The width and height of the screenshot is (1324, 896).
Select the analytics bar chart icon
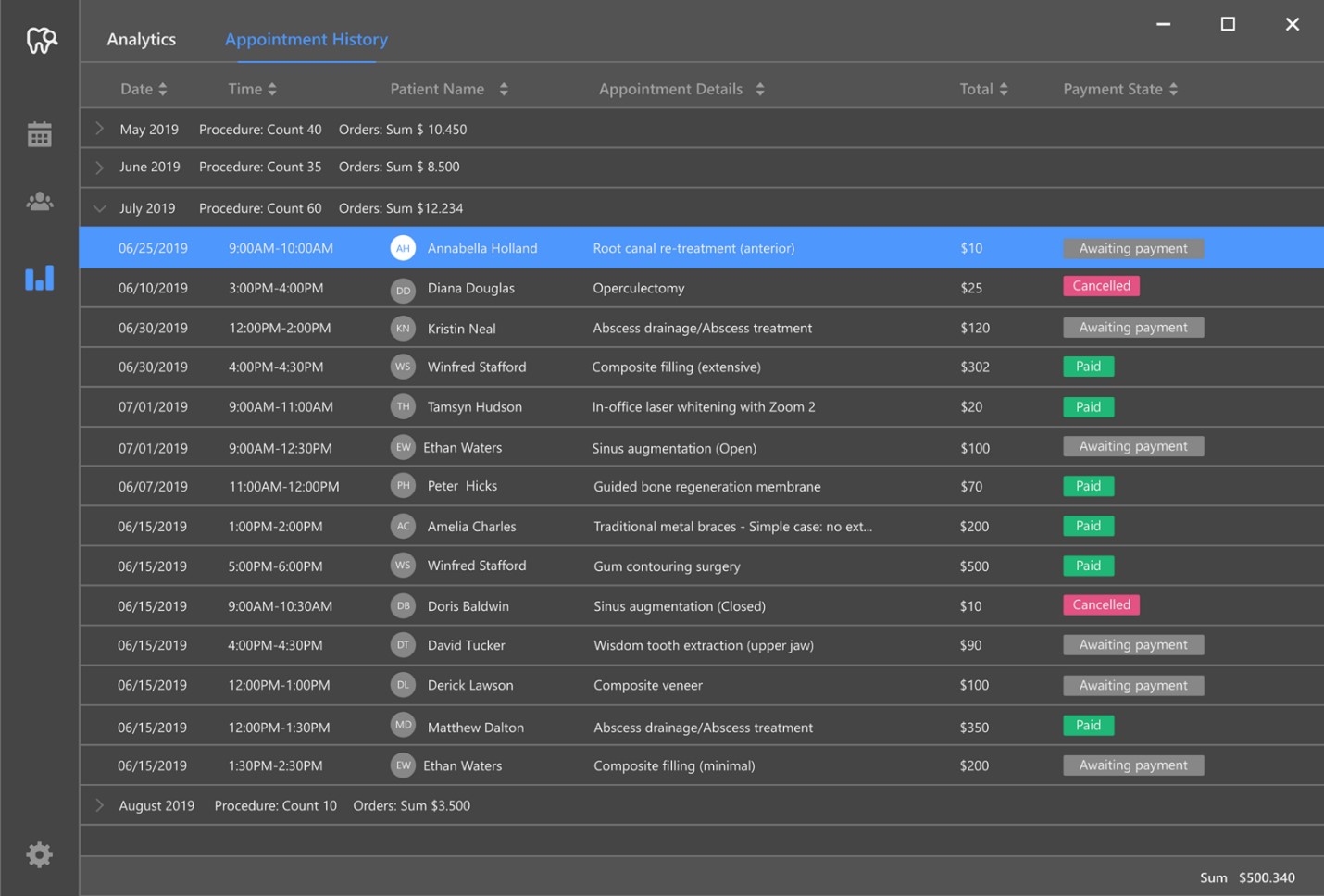40,278
